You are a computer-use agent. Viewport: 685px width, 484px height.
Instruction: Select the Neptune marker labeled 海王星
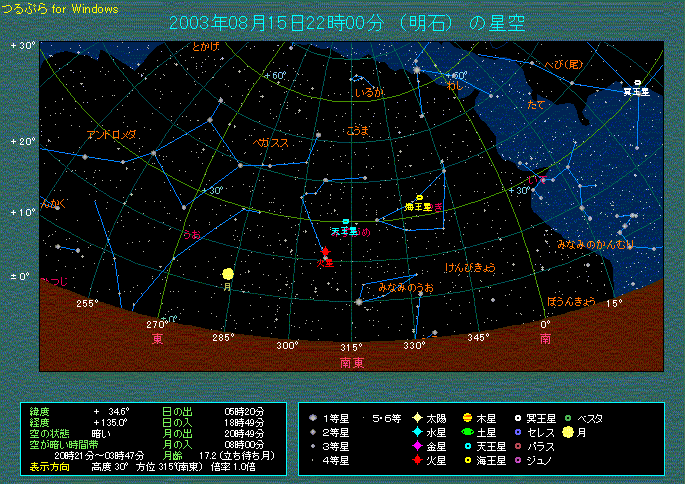coord(419,197)
